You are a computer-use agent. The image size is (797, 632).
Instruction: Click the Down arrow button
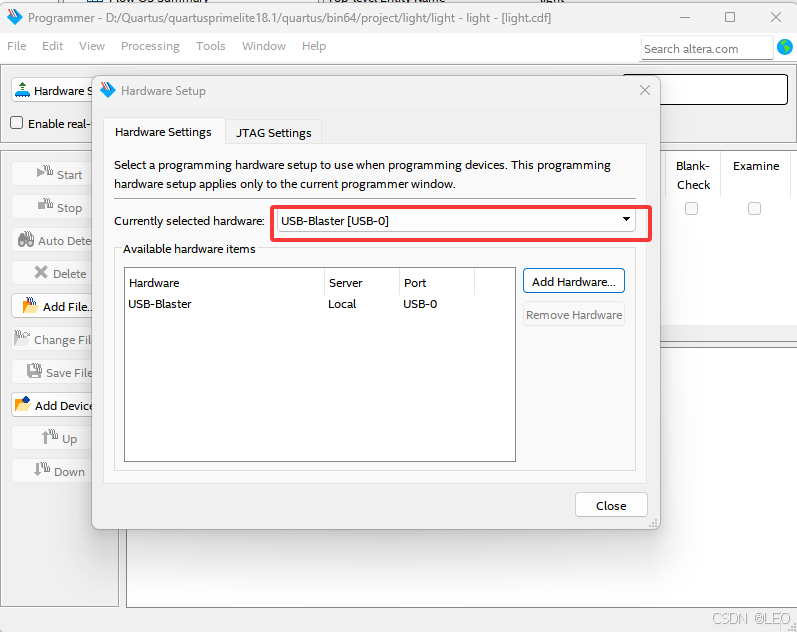point(52,471)
